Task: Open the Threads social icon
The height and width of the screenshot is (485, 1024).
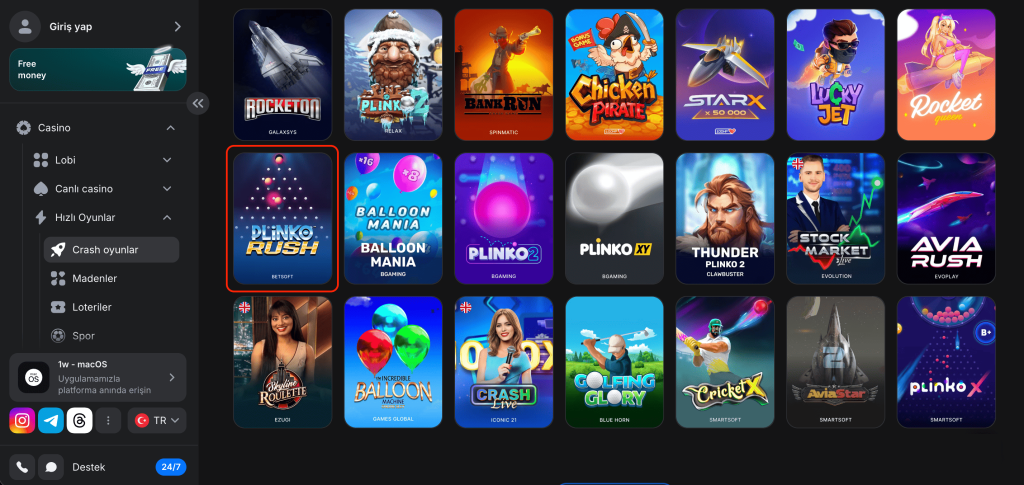Action: tap(80, 420)
